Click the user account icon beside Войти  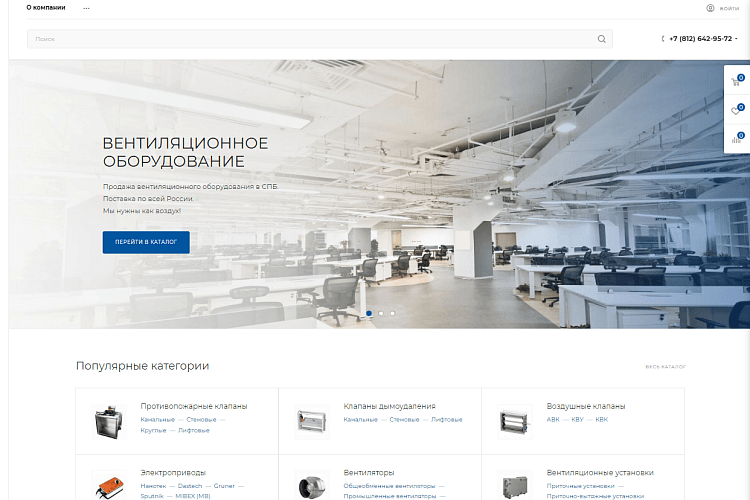click(x=710, y=8)
